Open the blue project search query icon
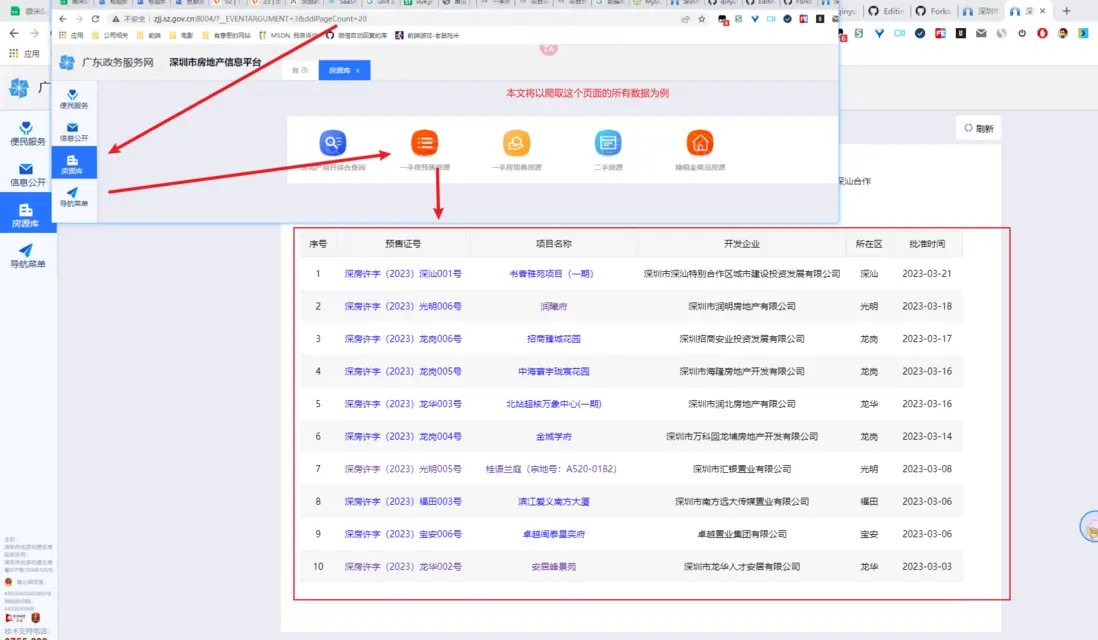The image size is (1098, 640). click(333, 143)
